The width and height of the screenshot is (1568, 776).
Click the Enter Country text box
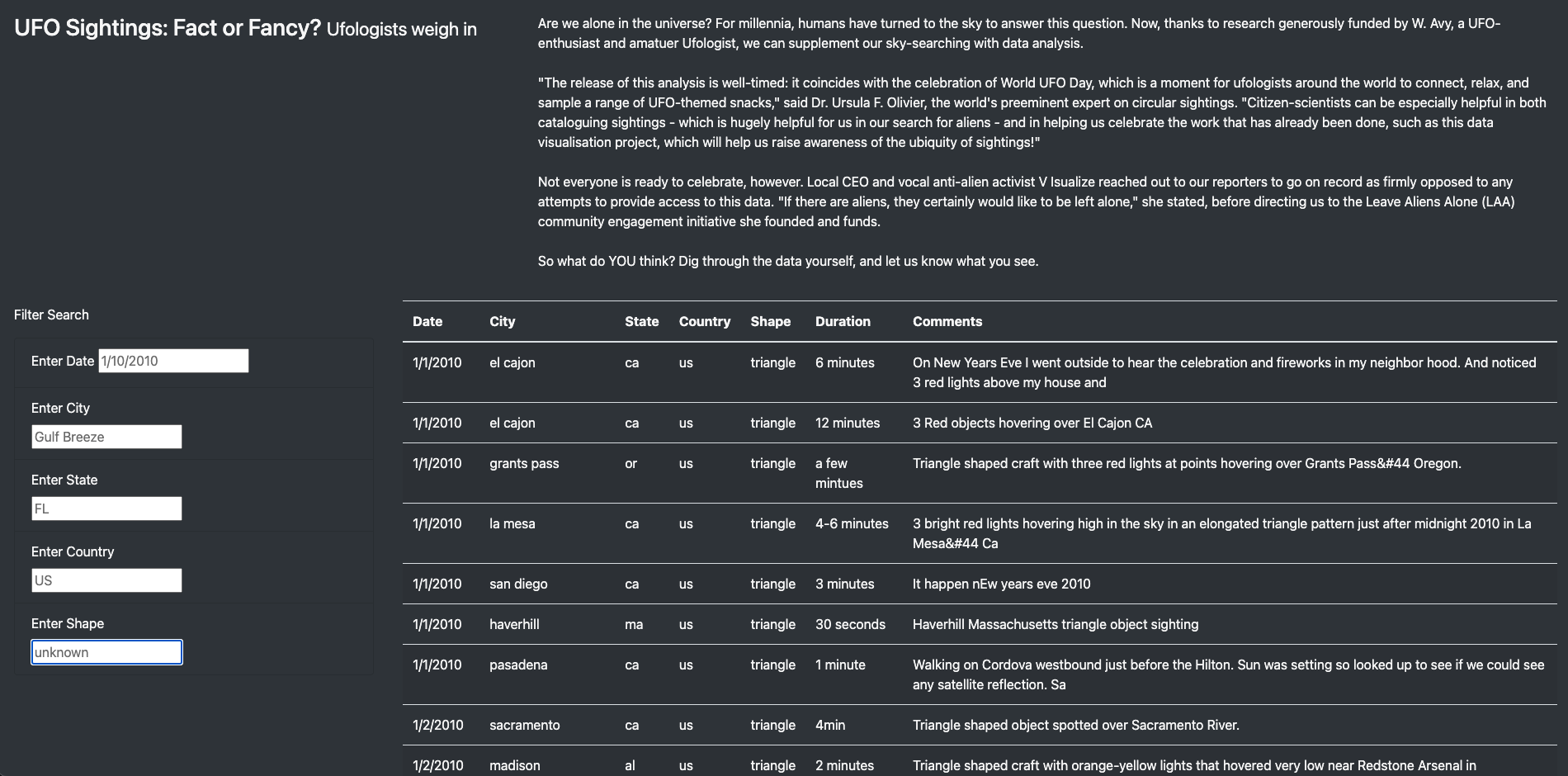[x=106, y=580]
